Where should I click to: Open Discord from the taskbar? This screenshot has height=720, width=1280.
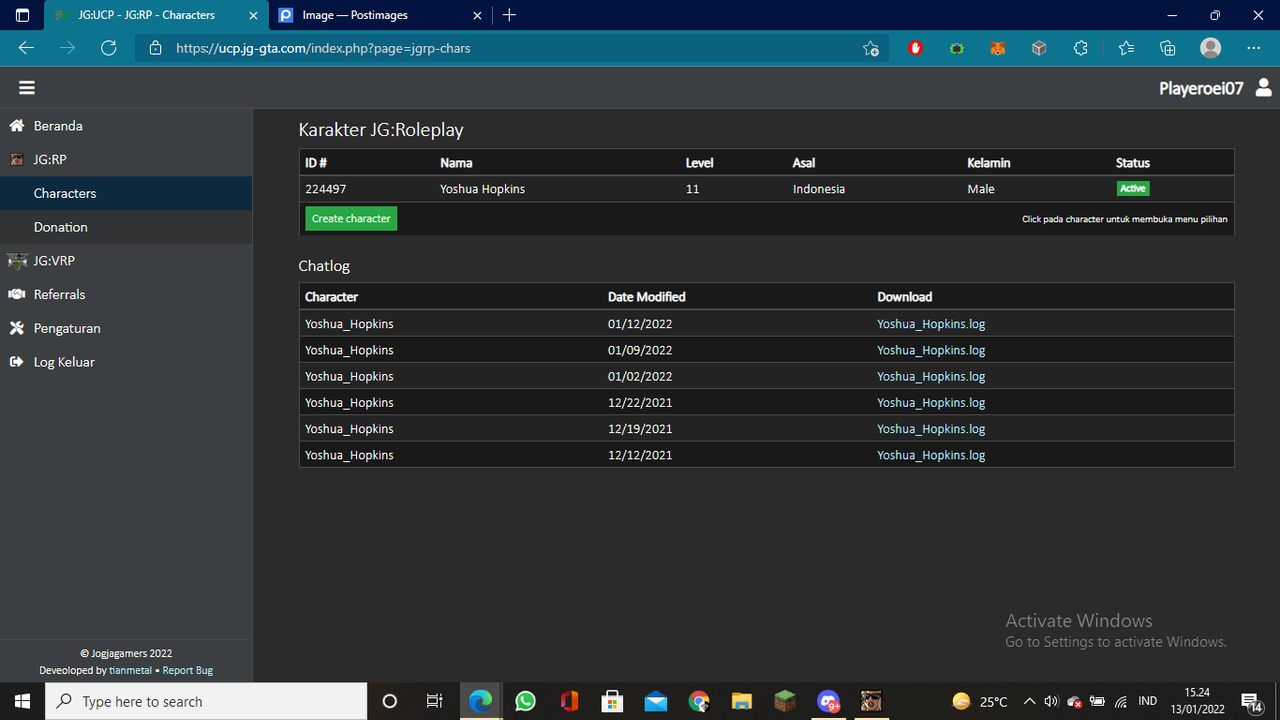click(x=829, y=701)
